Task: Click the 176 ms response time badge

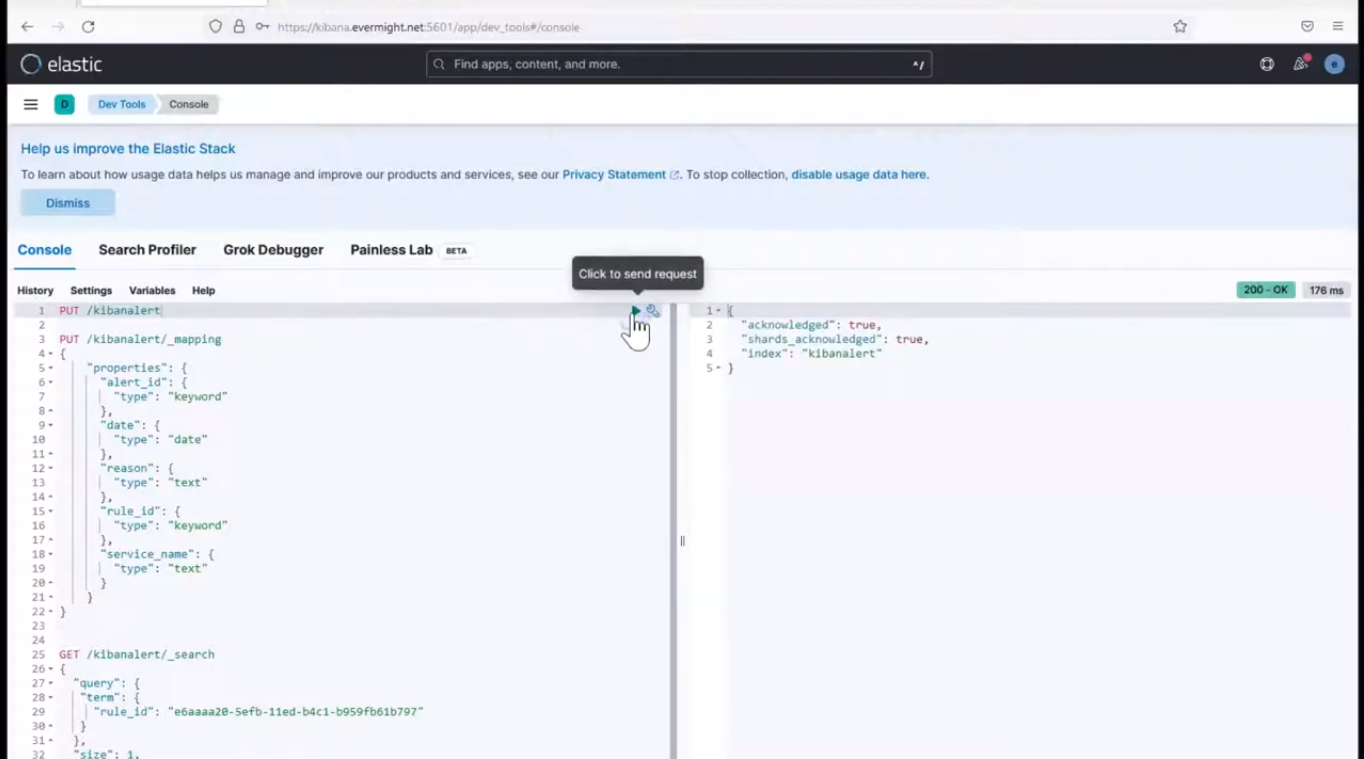Action: pos(1327,290)
